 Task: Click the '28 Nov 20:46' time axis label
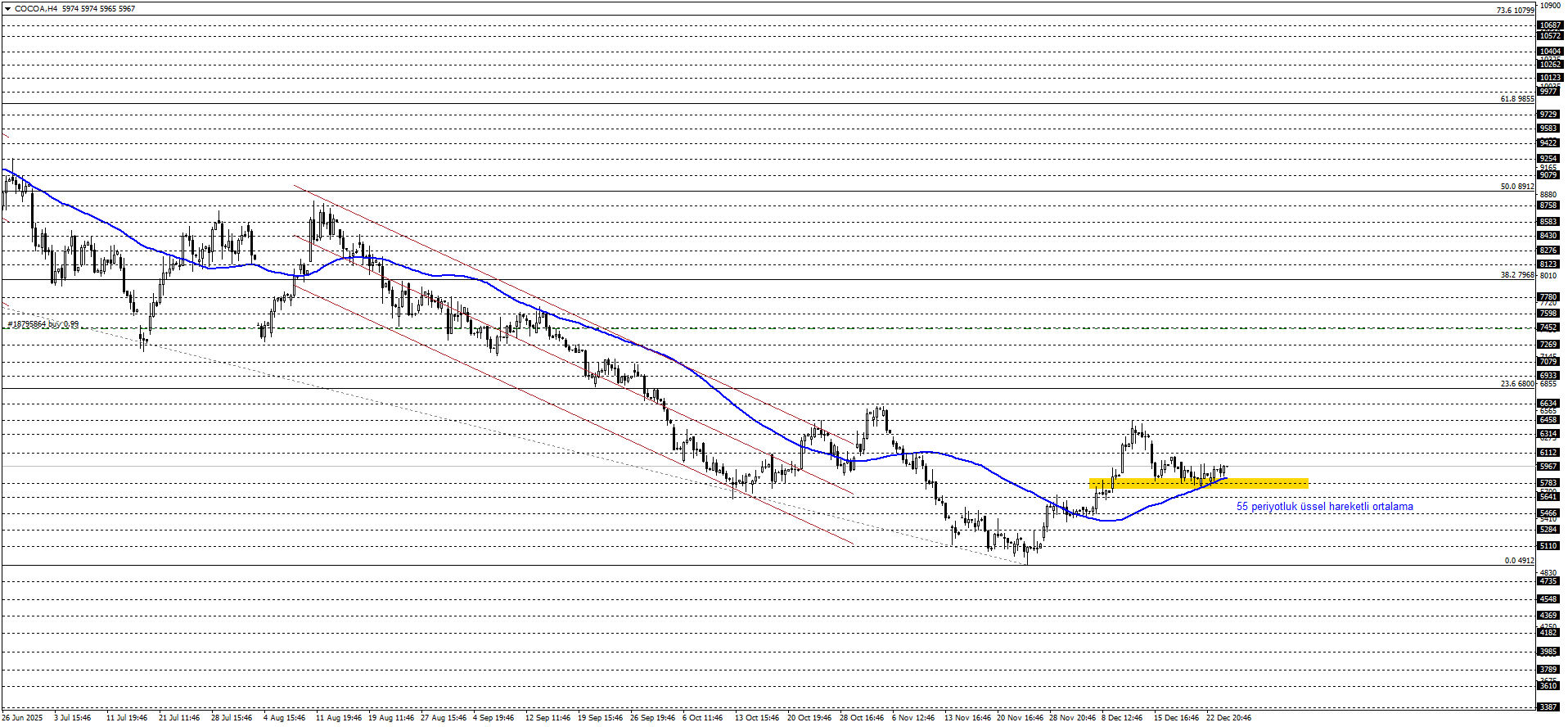[x=1072, y=718]
